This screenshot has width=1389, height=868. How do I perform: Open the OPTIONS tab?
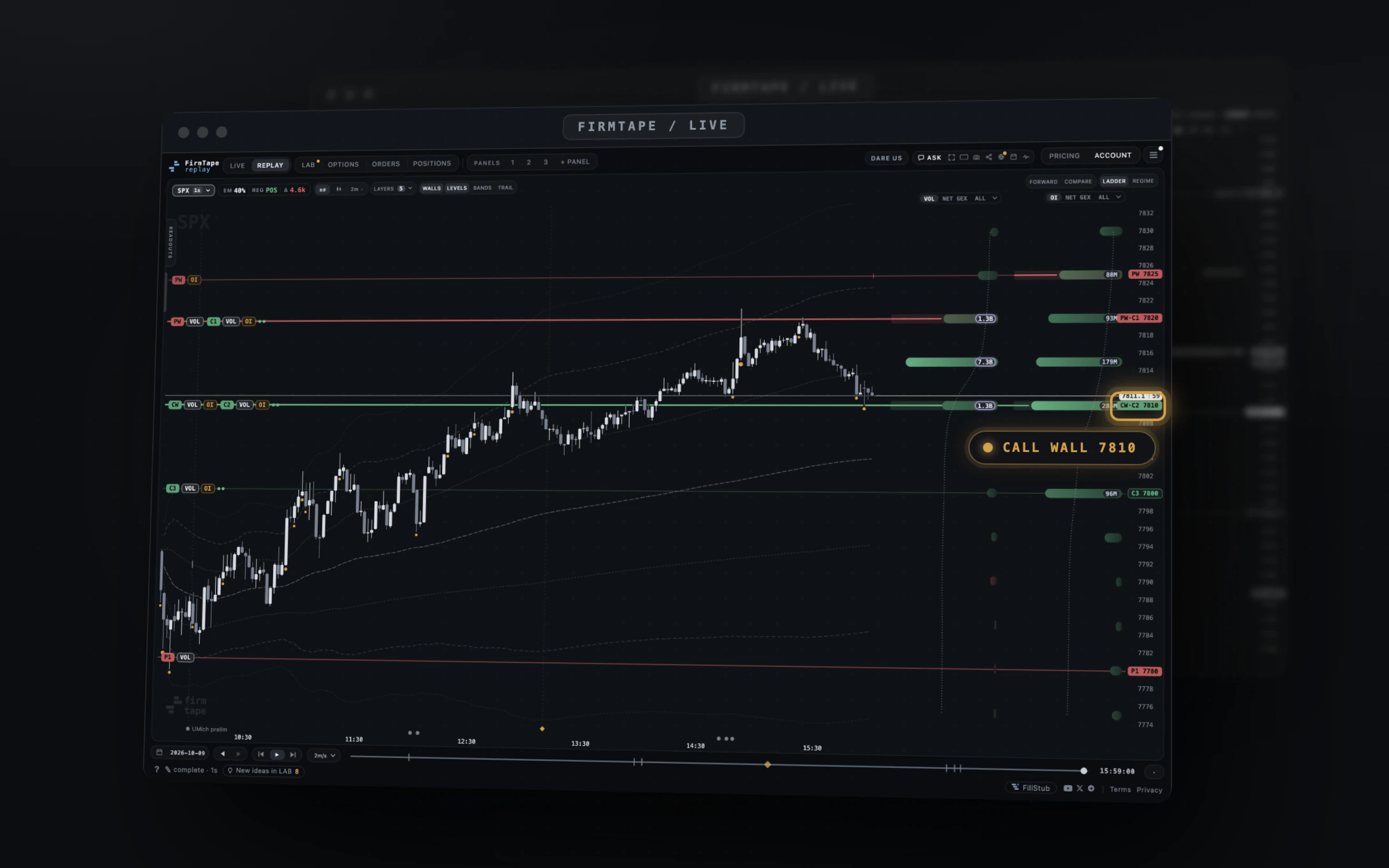pos(343,164)
